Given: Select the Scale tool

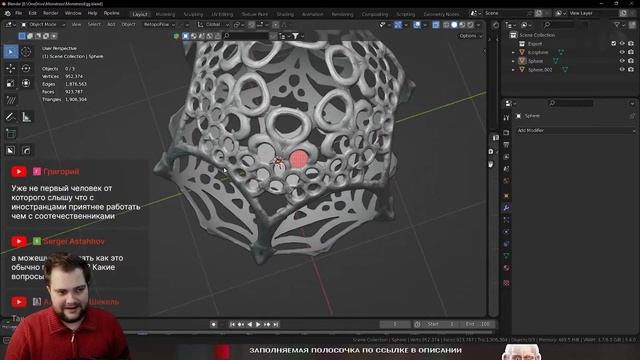Looking at the screenshot, I should click(11, 84).
